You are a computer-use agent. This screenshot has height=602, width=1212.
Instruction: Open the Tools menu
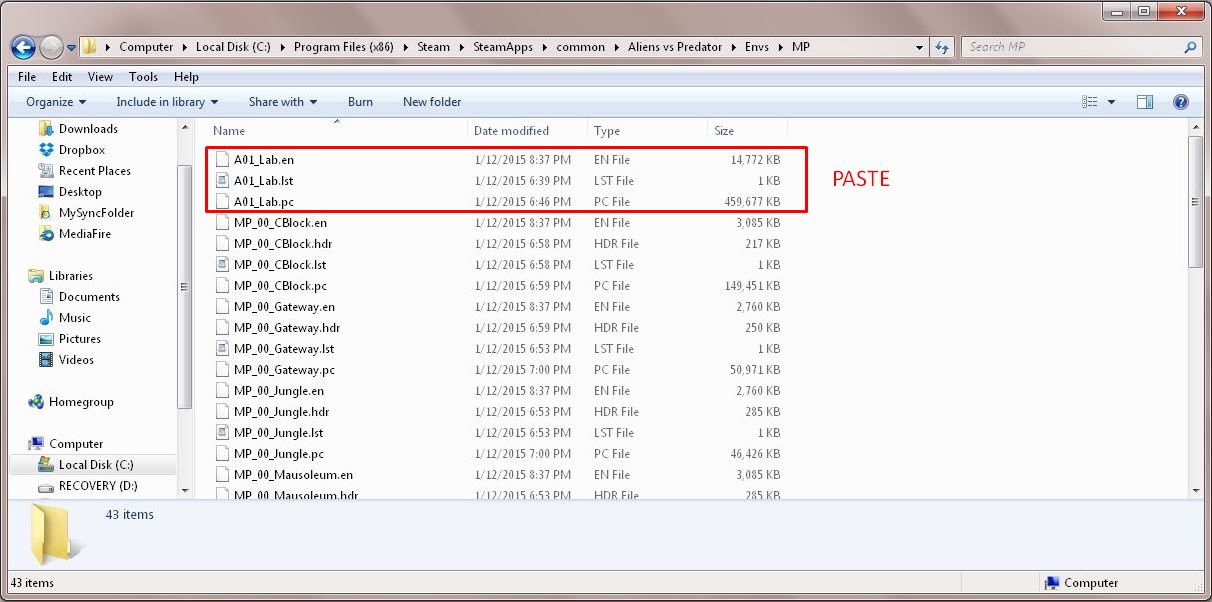tap(143, 77)
